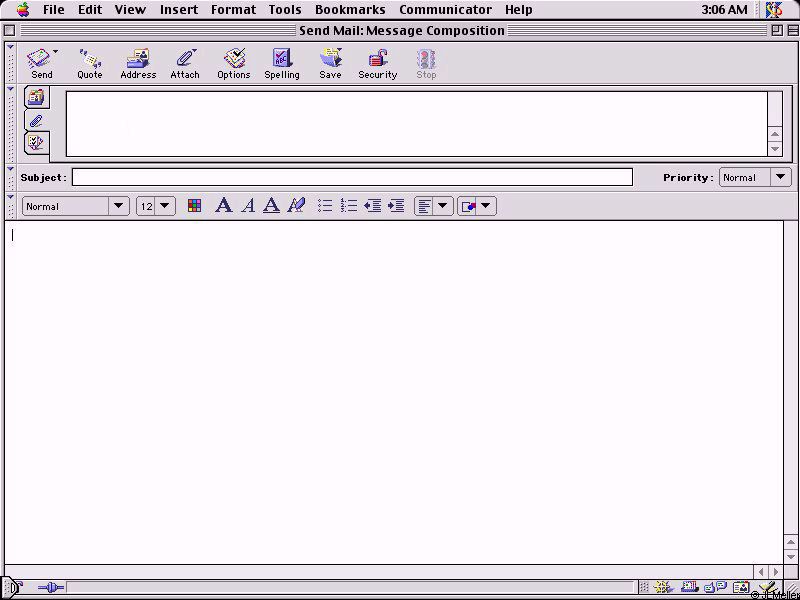The height and width of the screenshot is (600, 800).
Task: Open the Bookmarks menu
Action: [x=350, y=10]
